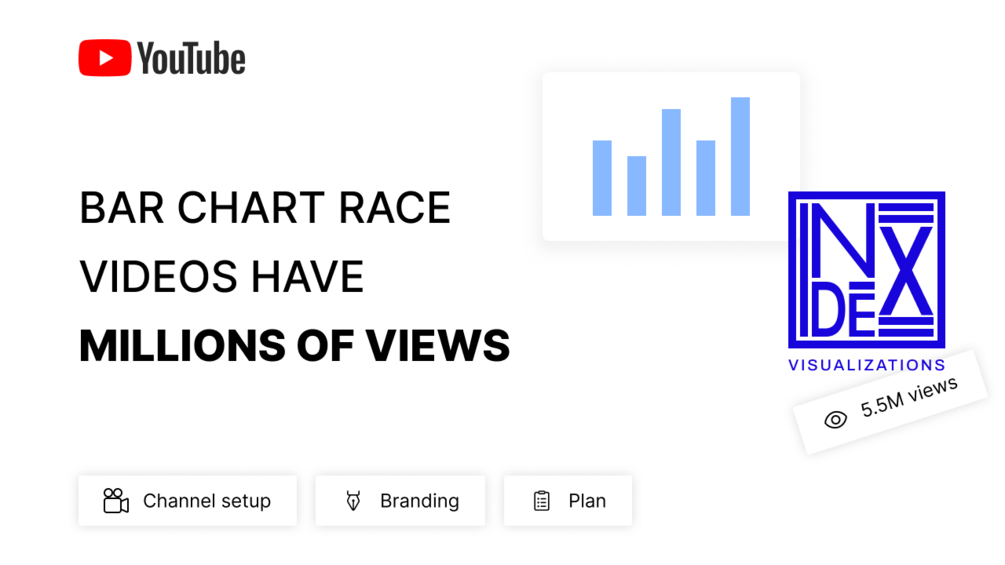
Task: Click the VISUALIZATIONS text under the logo
Action: coord(866,365)
